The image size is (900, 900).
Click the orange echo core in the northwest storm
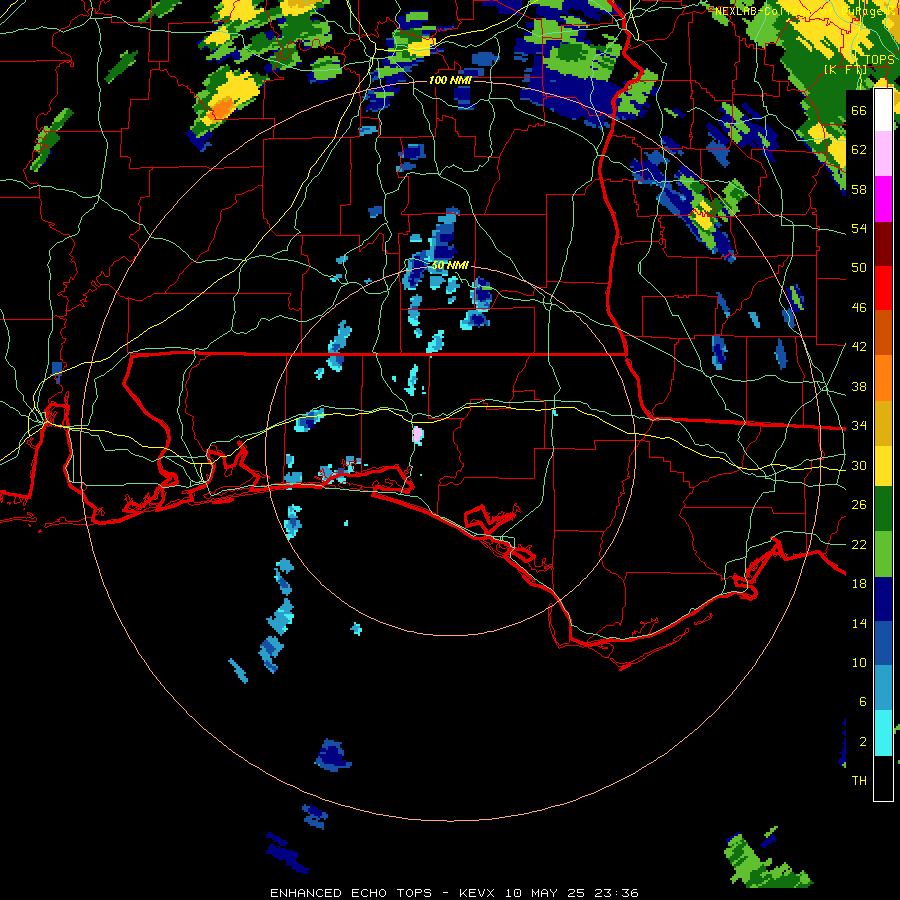pos(221,107)
